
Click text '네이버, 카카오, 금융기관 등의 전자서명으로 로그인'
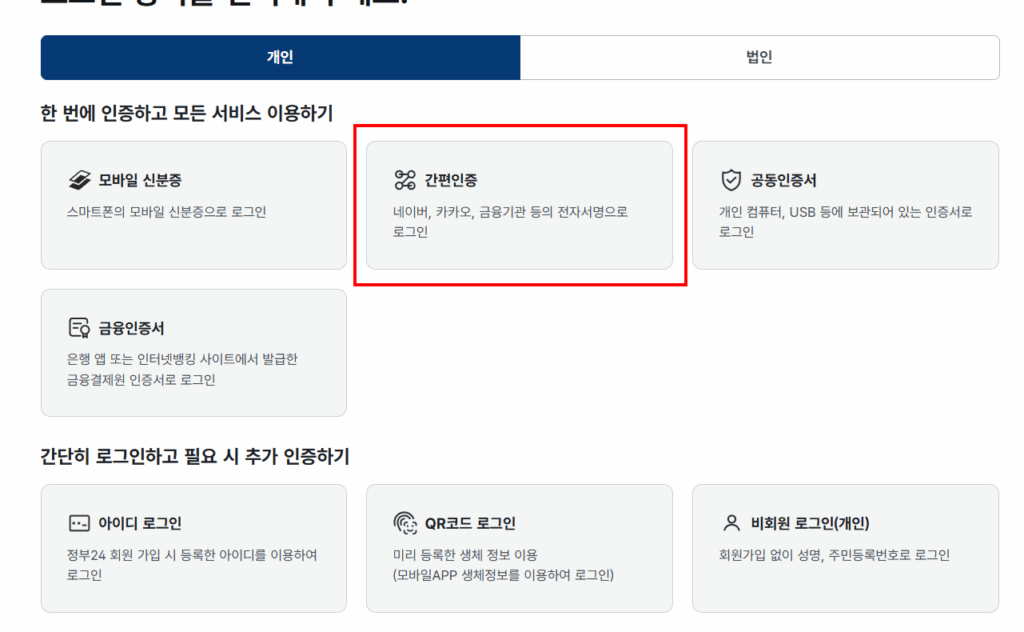tap(510, 222)
